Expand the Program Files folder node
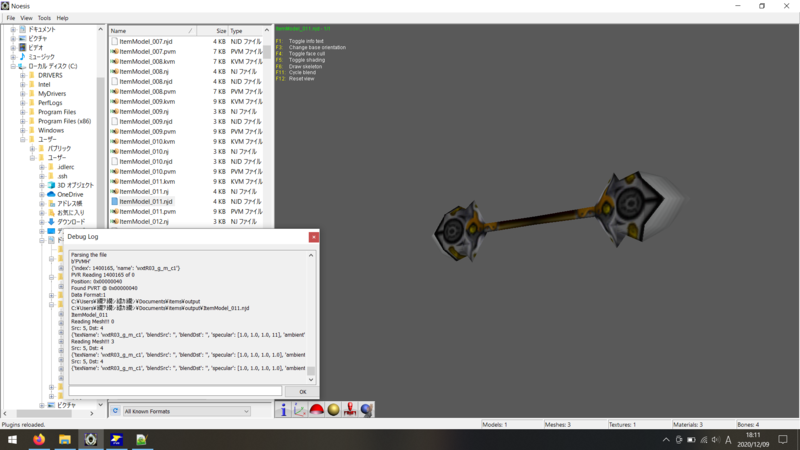 [x=22, y=112]
